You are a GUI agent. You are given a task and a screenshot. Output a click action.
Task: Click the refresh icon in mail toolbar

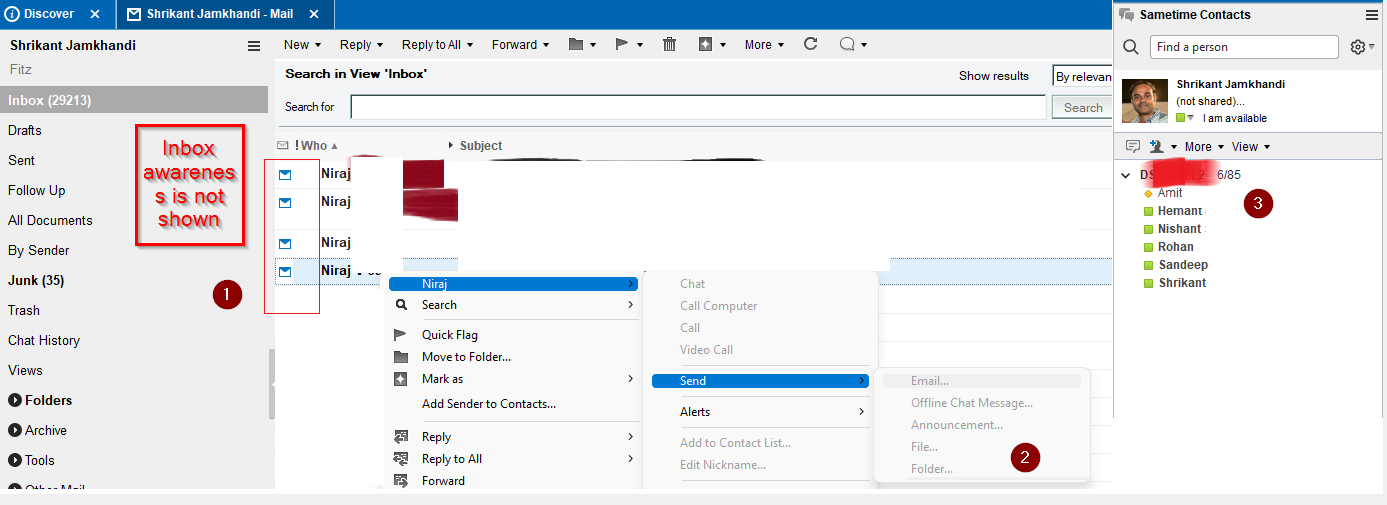pos(810,45)
